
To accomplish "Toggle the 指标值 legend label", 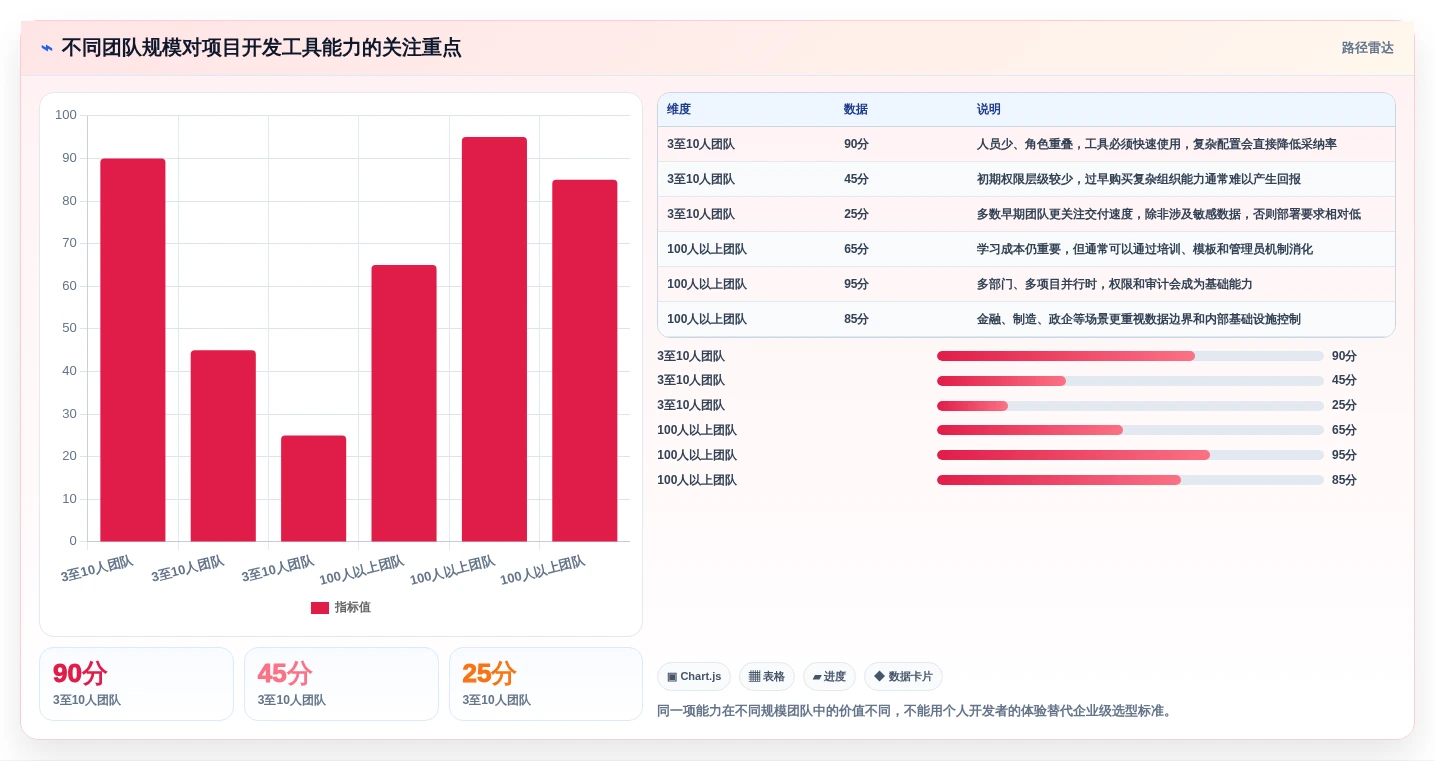I will click(352, 608).
